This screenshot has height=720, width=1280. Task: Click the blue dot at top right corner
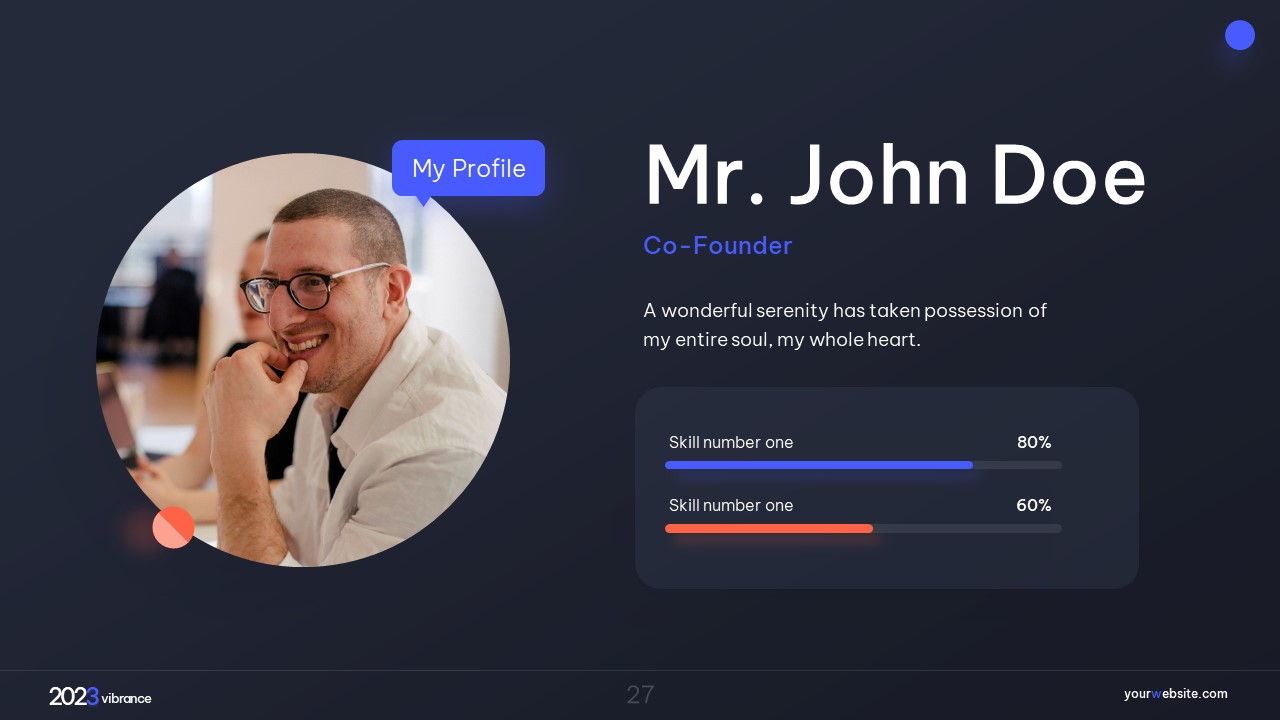tap(1240, 35)
